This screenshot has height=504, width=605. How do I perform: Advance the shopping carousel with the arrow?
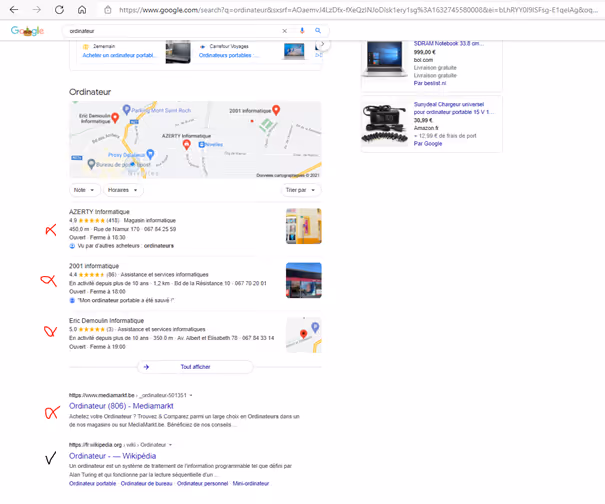pos(323,44)
